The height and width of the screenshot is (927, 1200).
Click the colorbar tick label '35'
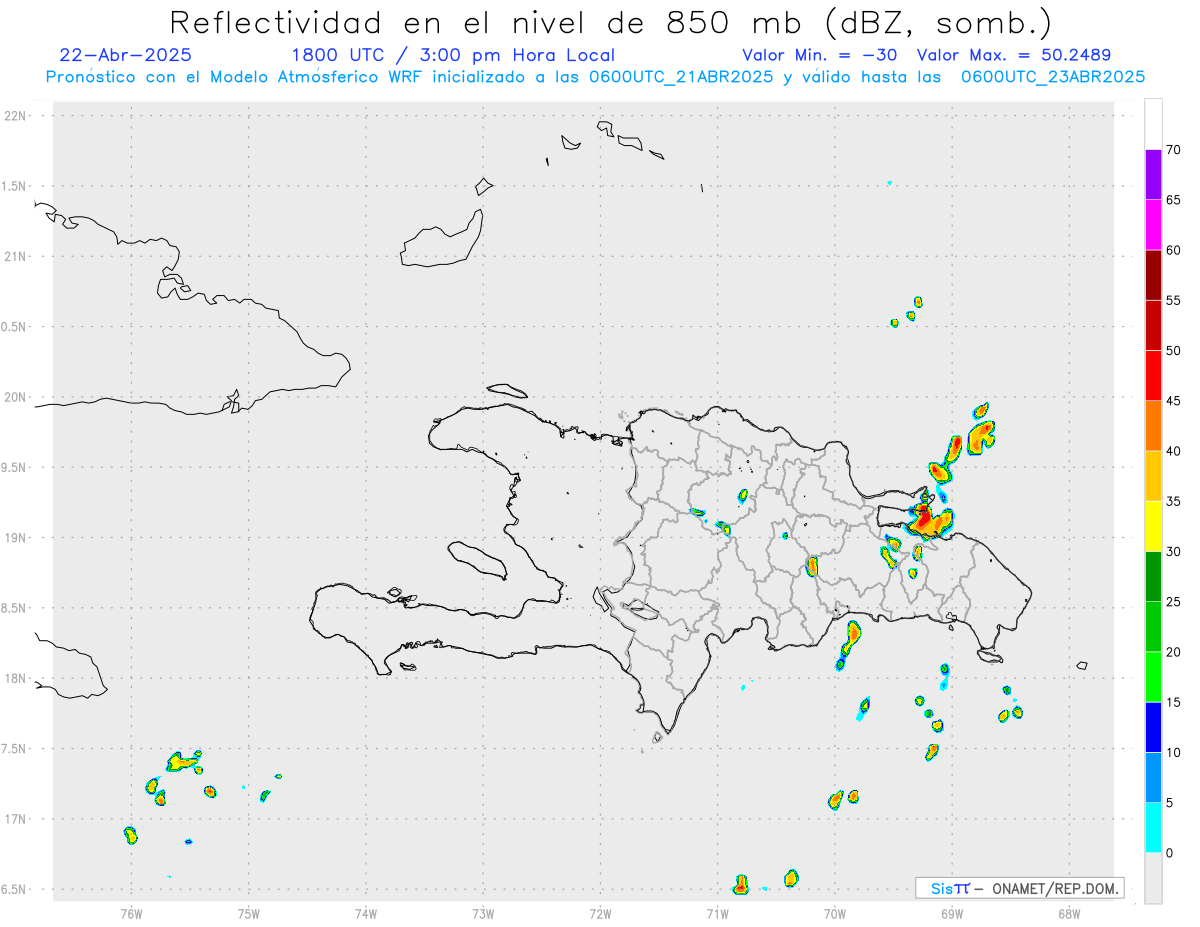click(x=1173, y=501)
